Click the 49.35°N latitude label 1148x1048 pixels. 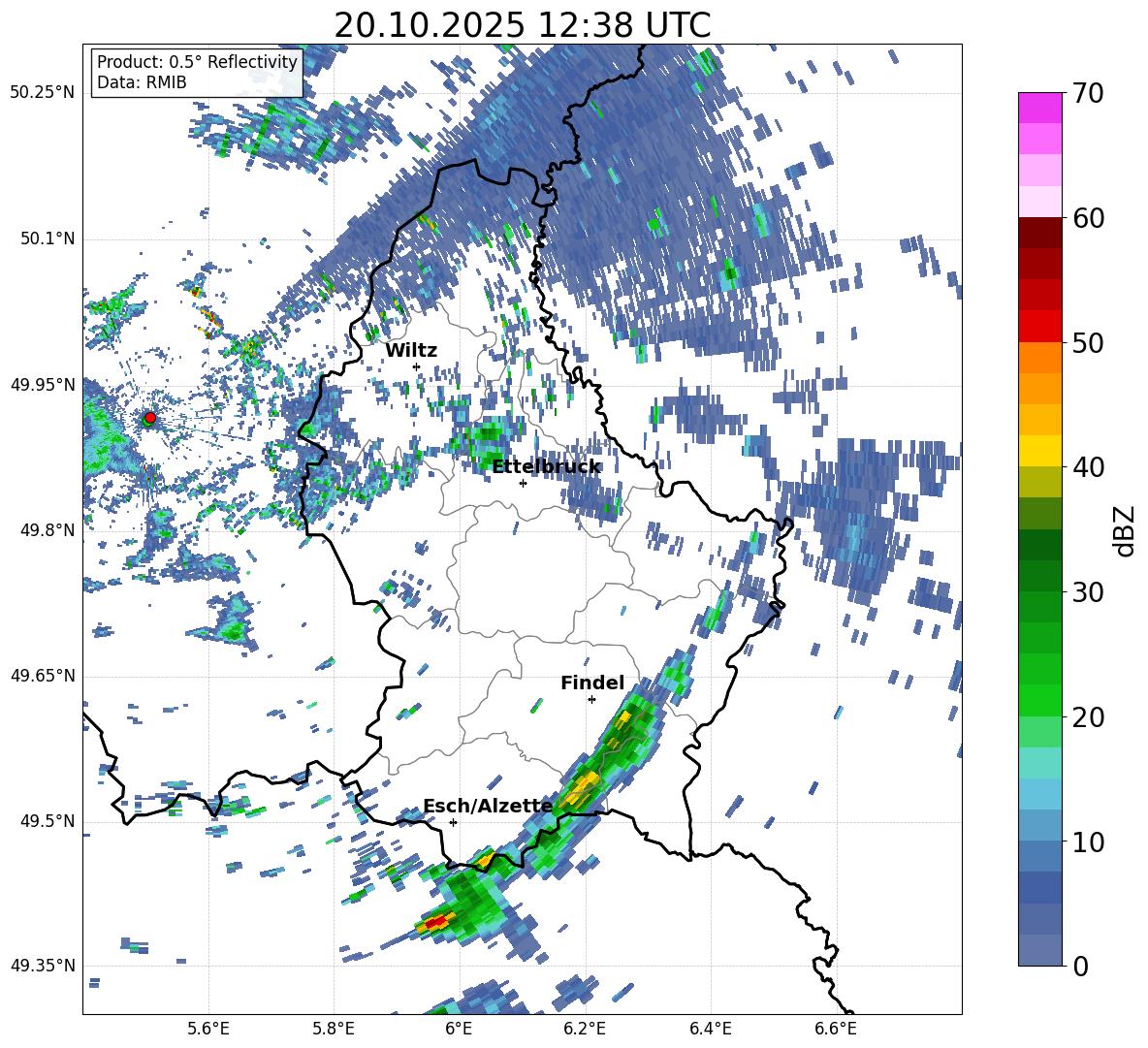click(x=43, y=966)
